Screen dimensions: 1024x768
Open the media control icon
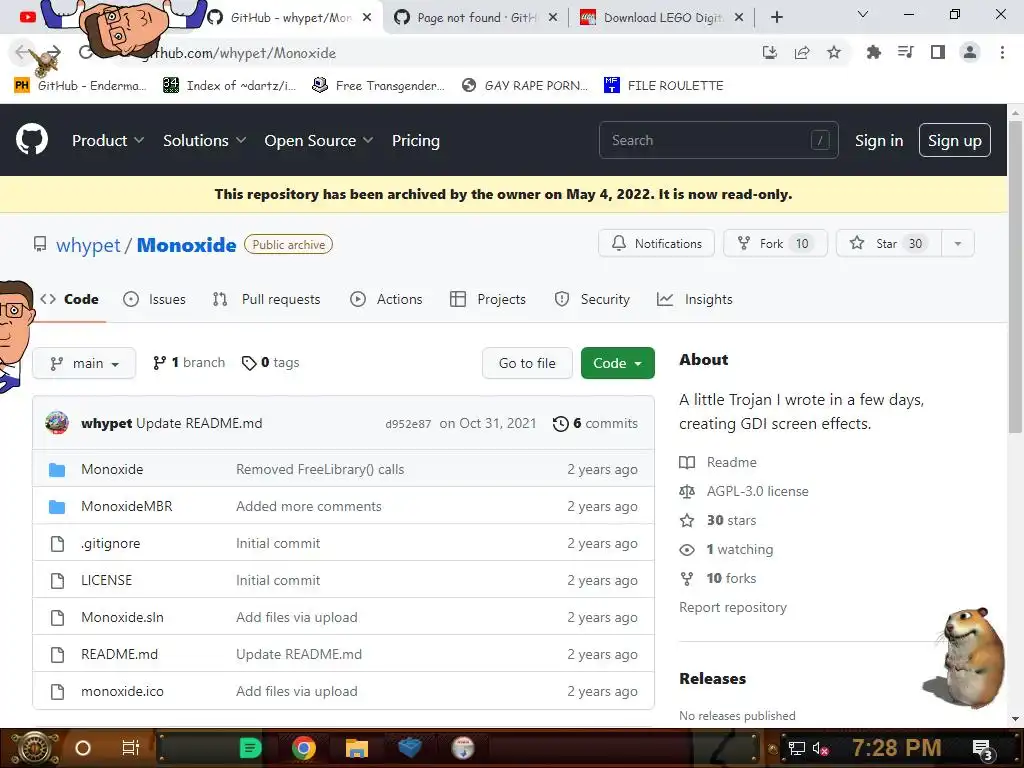pos(906,52)
